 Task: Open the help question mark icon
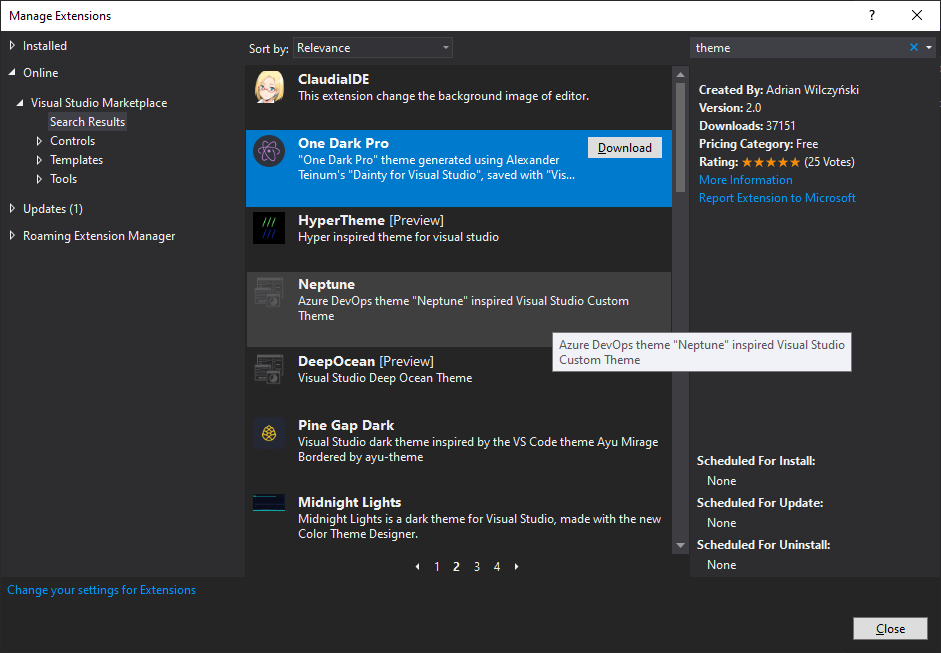click(x=872, y=16)
